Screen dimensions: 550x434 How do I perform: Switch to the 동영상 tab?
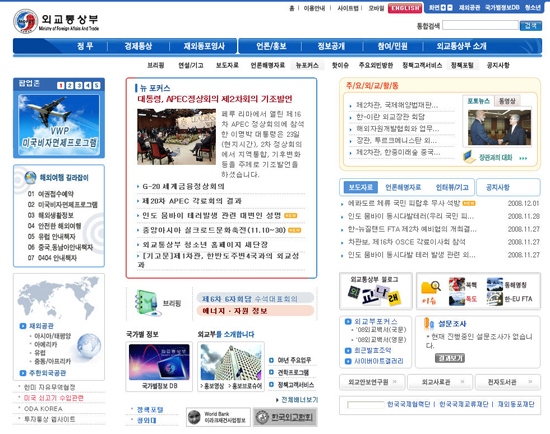tap(507, 101)
